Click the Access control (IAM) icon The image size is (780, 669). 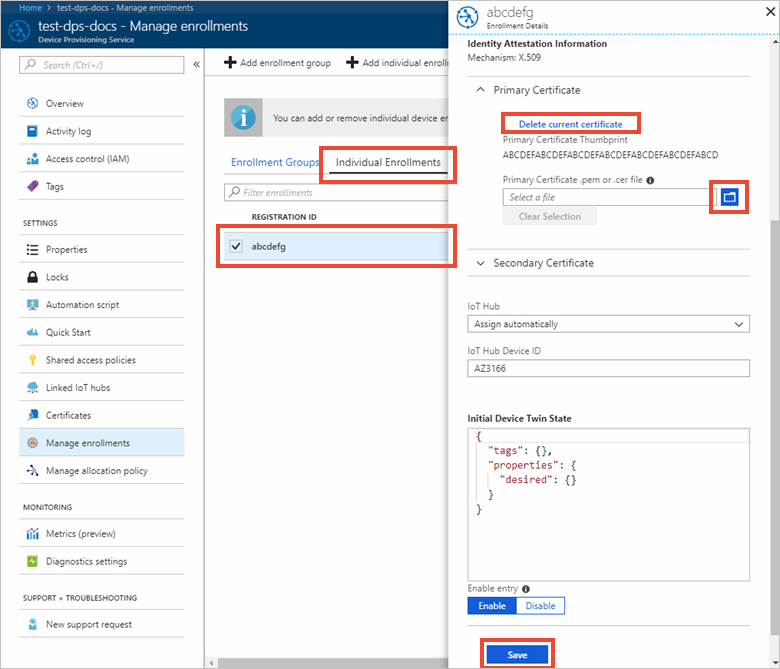32,159
